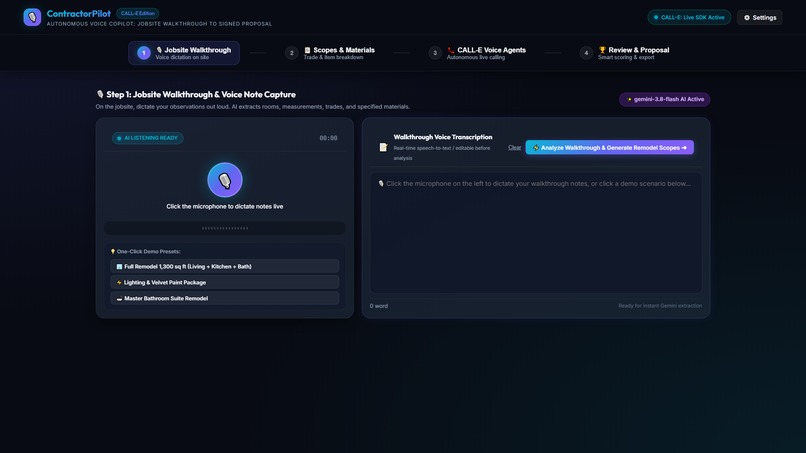Click the step number 4 circle
The height and width of the screenshot is (453, 806).
pos(586,53)
